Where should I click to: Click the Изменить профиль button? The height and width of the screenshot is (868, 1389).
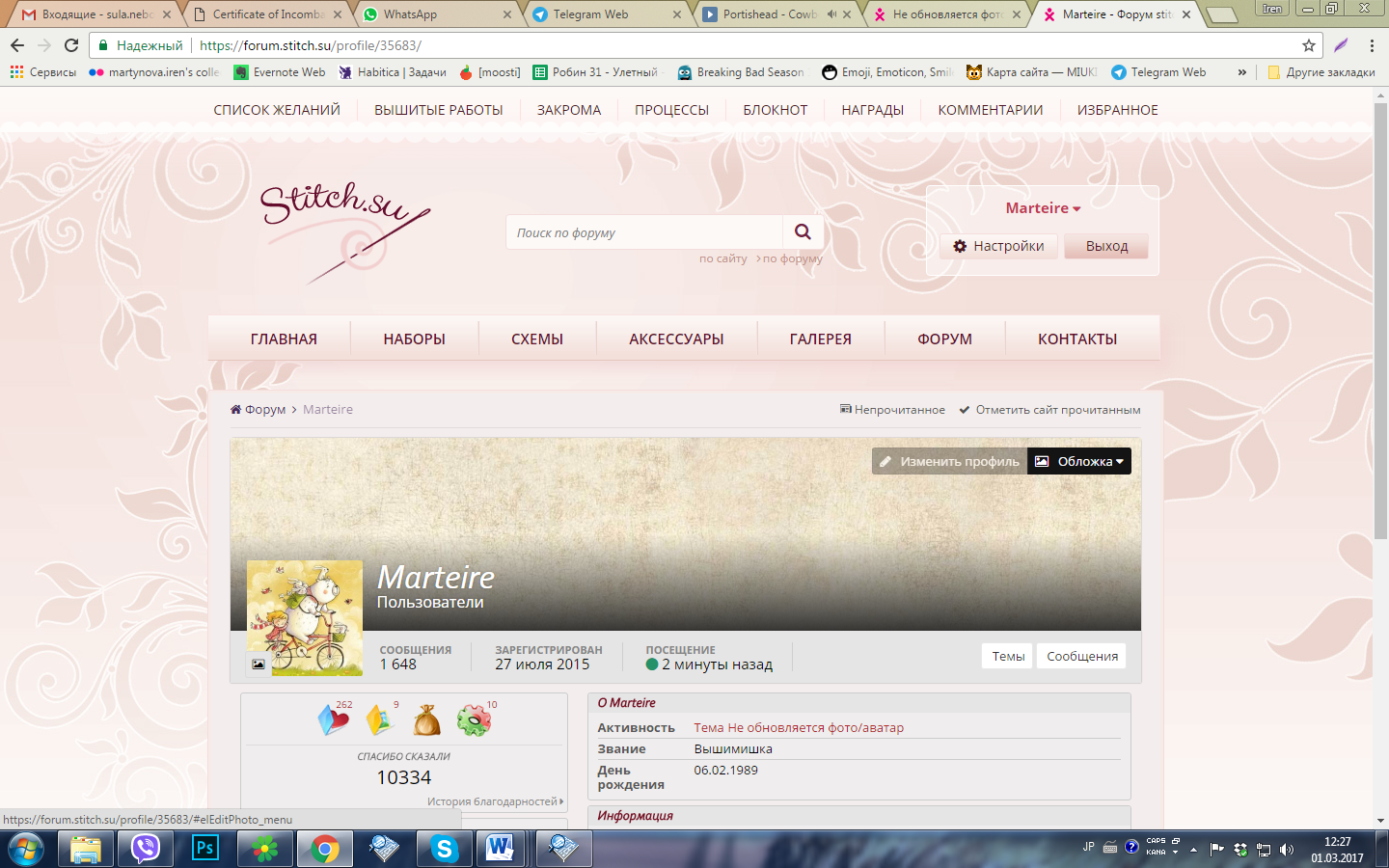(949, 461)
